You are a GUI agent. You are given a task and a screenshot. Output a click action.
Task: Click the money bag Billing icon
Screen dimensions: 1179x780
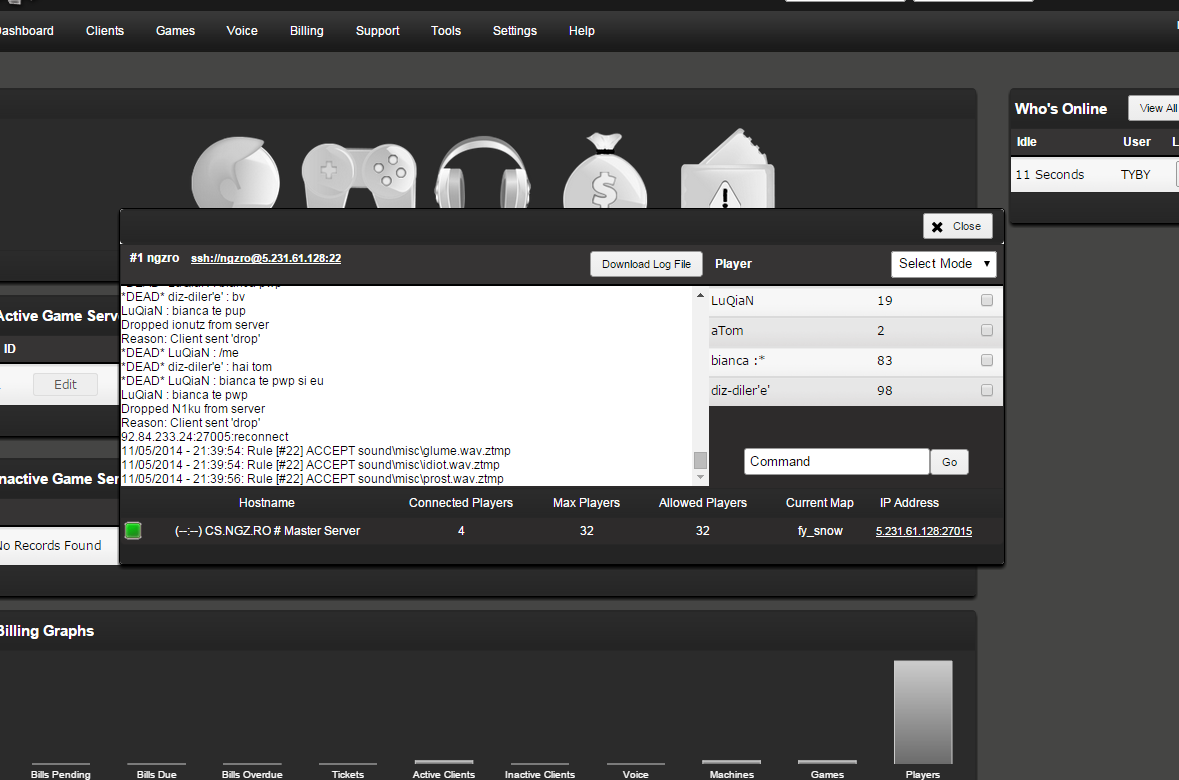point(604,175)
